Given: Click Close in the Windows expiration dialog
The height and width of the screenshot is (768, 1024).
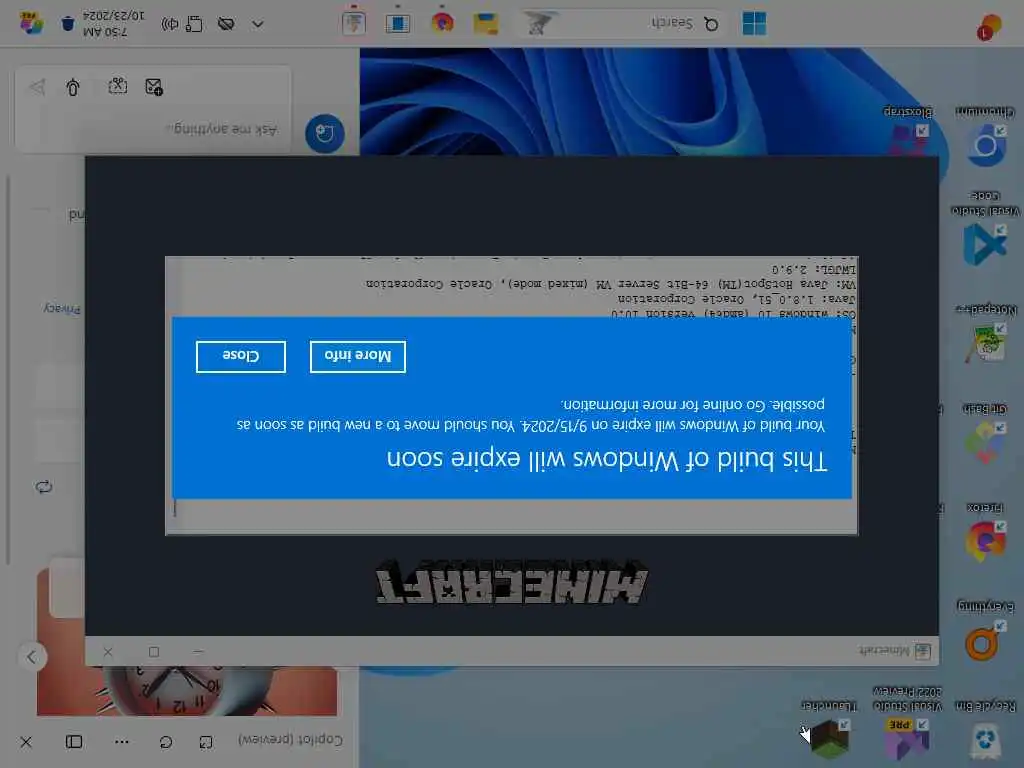Looking at the screenshot, I should tap(240, 357).
